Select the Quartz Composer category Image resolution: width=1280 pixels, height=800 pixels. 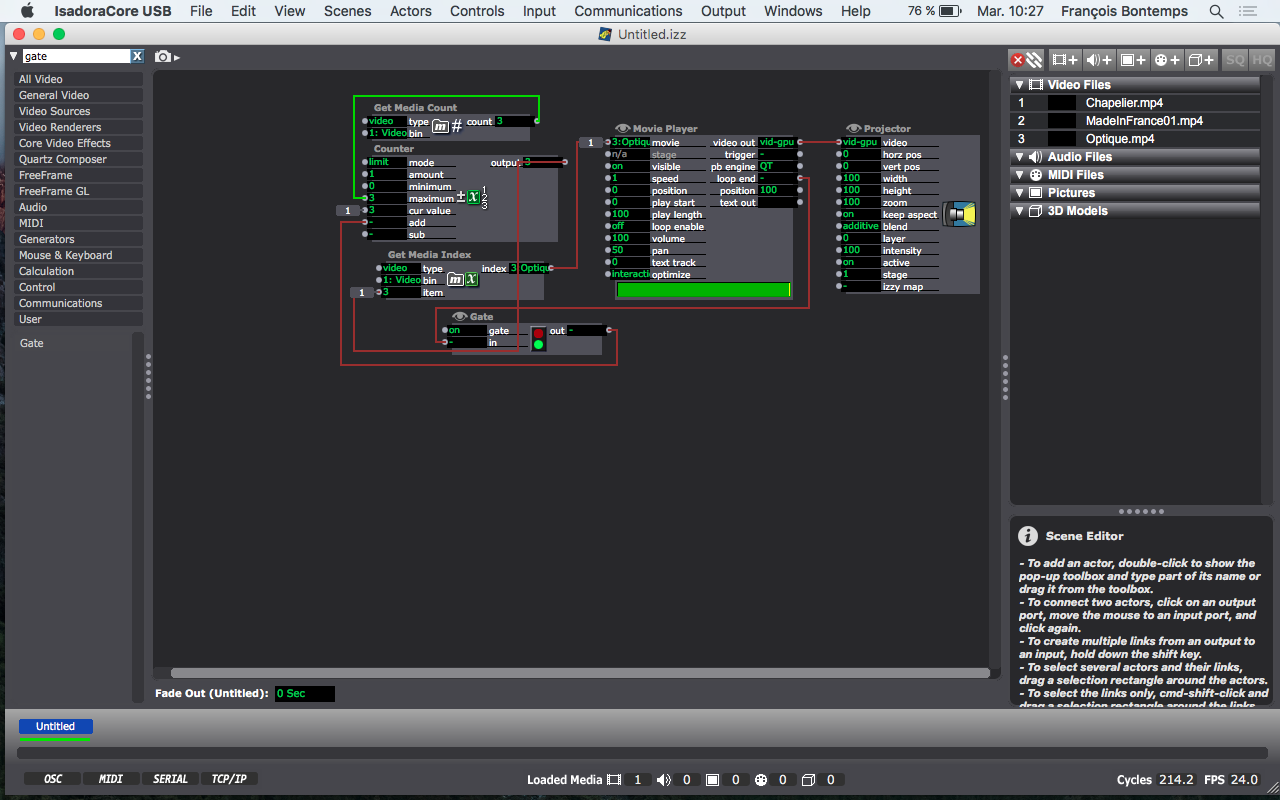click(79, 159)
